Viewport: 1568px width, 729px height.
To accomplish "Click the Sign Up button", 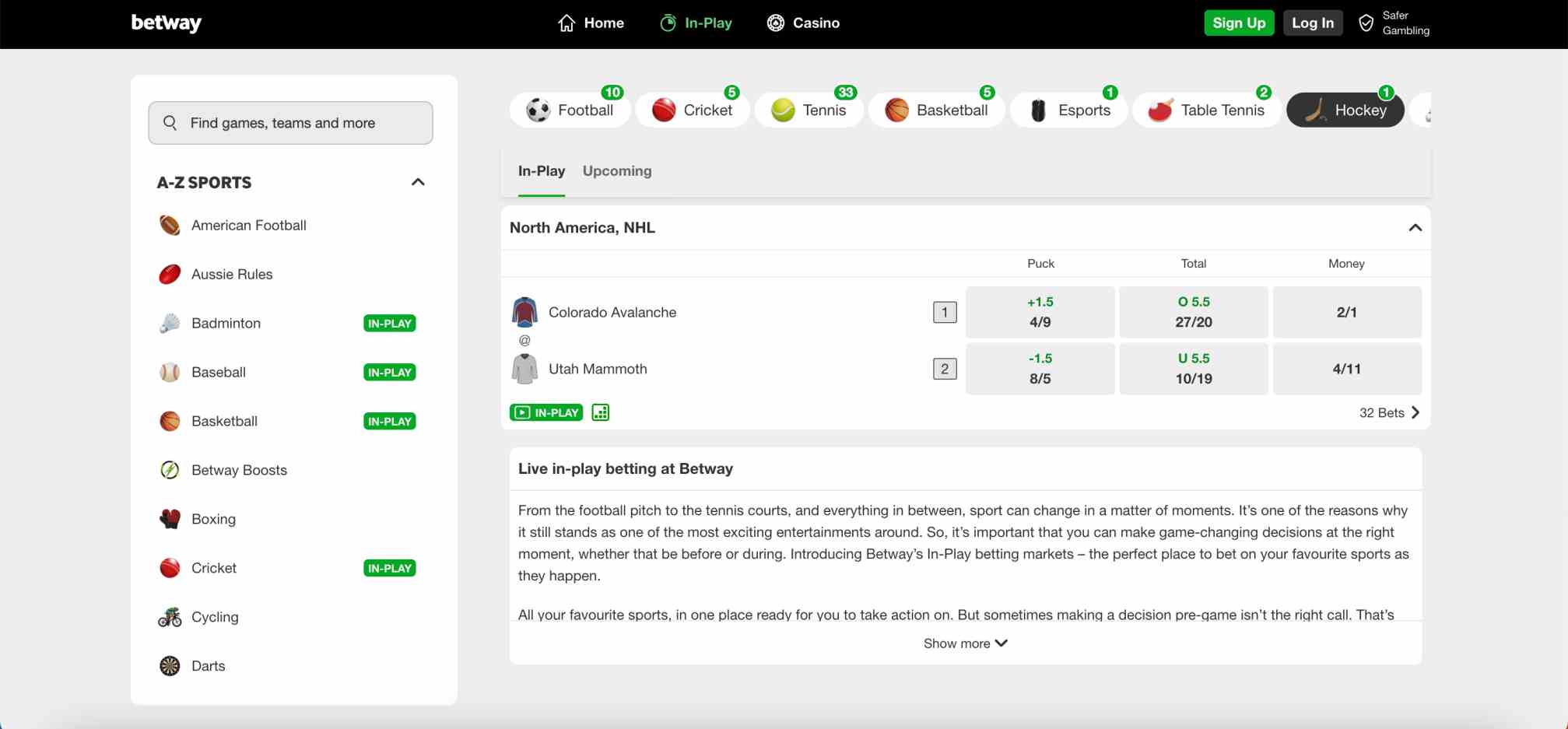I will 1239,23.
